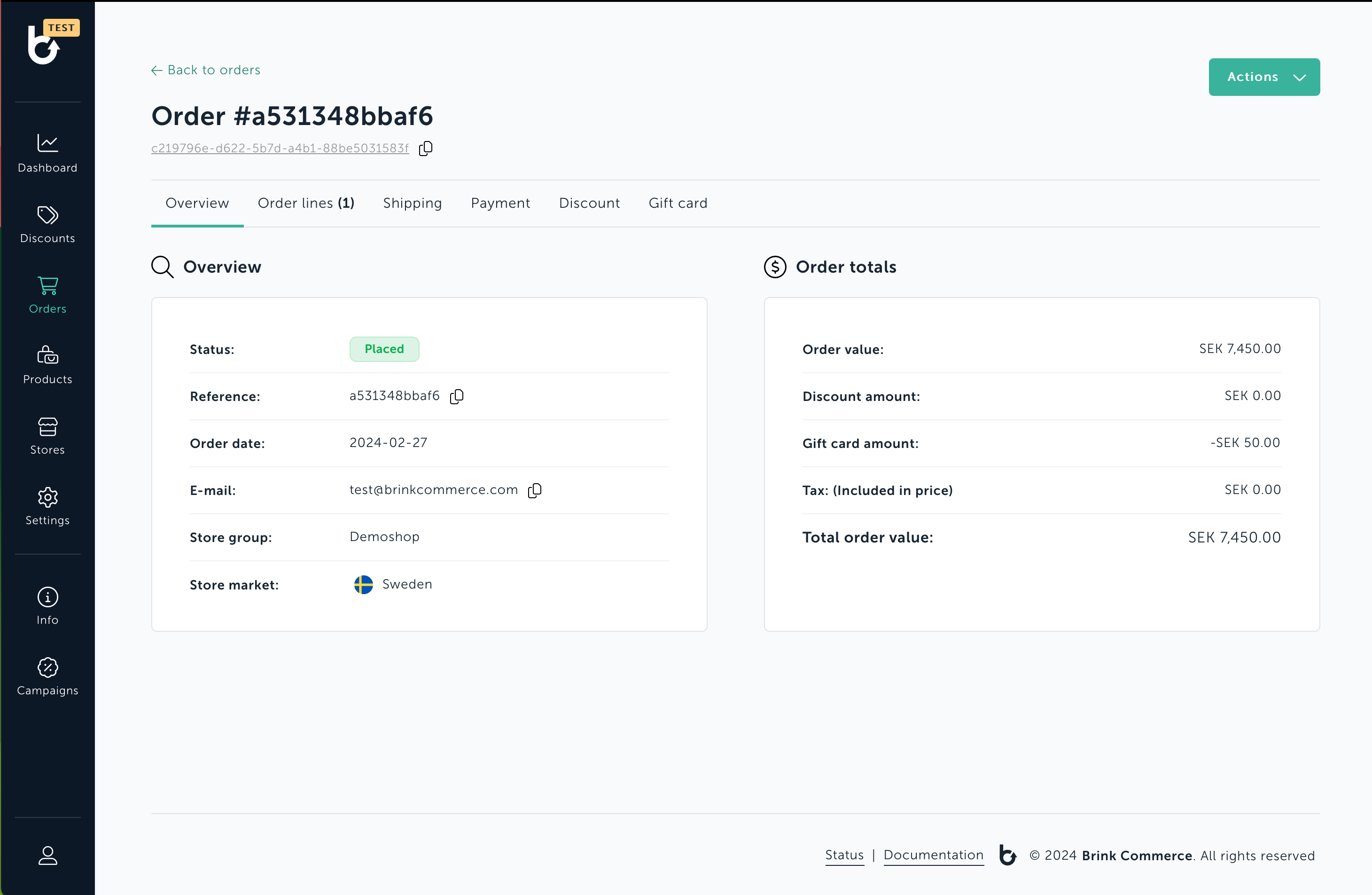Open the Status link in footer
This screenshot has width=1372, height=895.
[x=844, y=855]
